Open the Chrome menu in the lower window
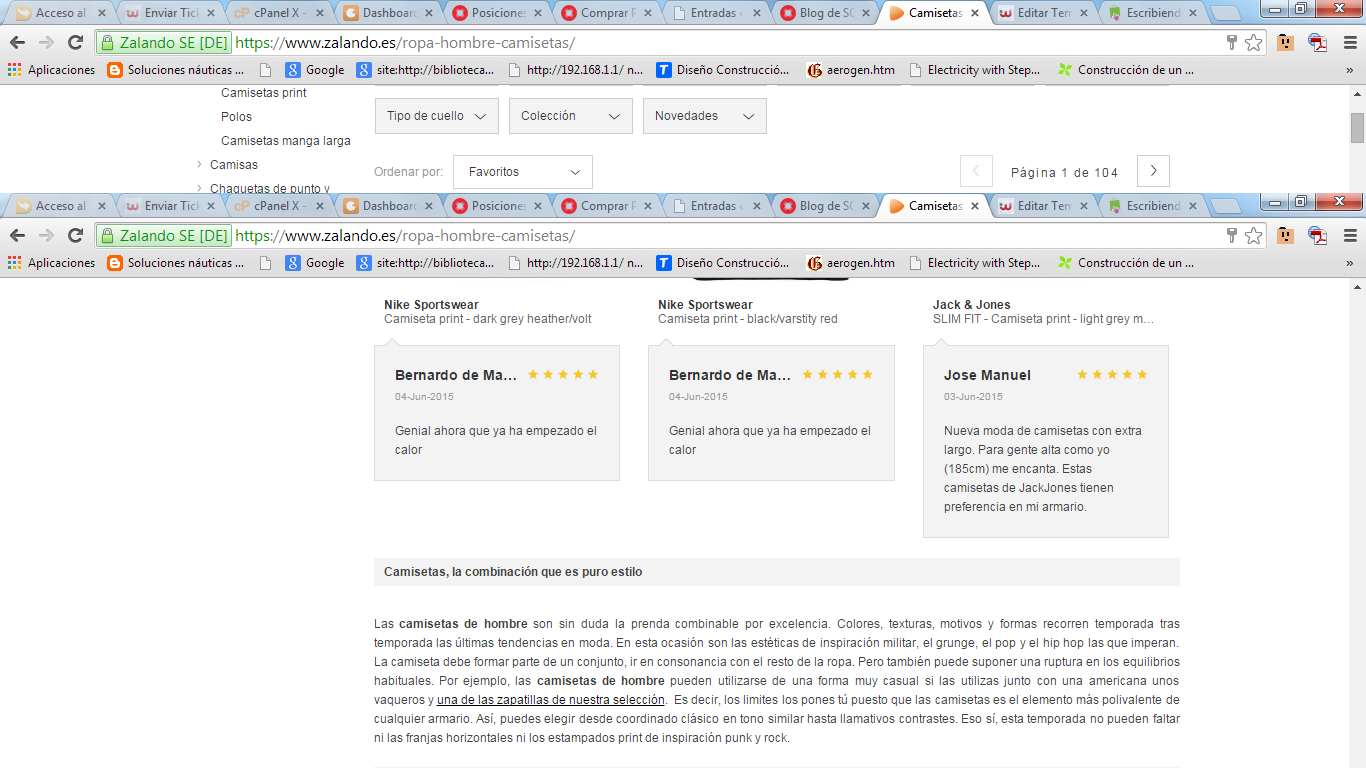This screenshot has height=768, width=1366. 1350,236
